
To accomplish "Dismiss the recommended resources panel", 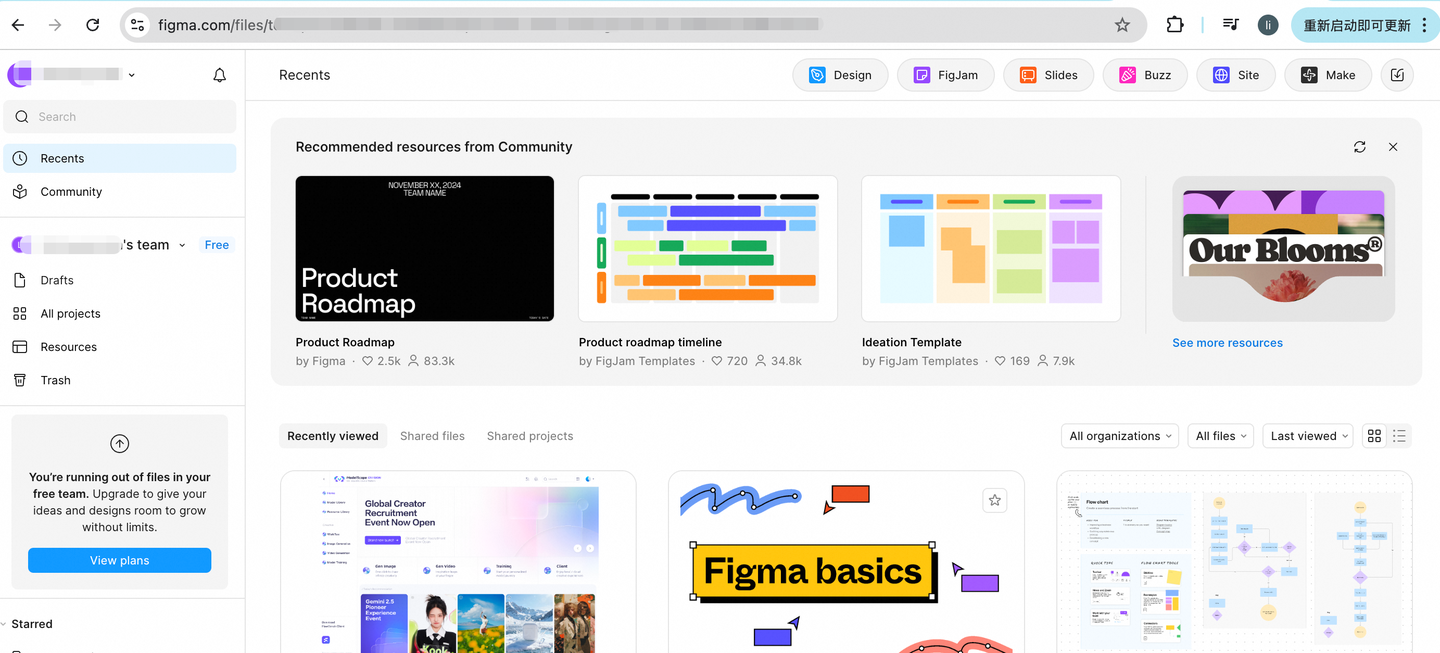I will click(x=1393, y=147).
